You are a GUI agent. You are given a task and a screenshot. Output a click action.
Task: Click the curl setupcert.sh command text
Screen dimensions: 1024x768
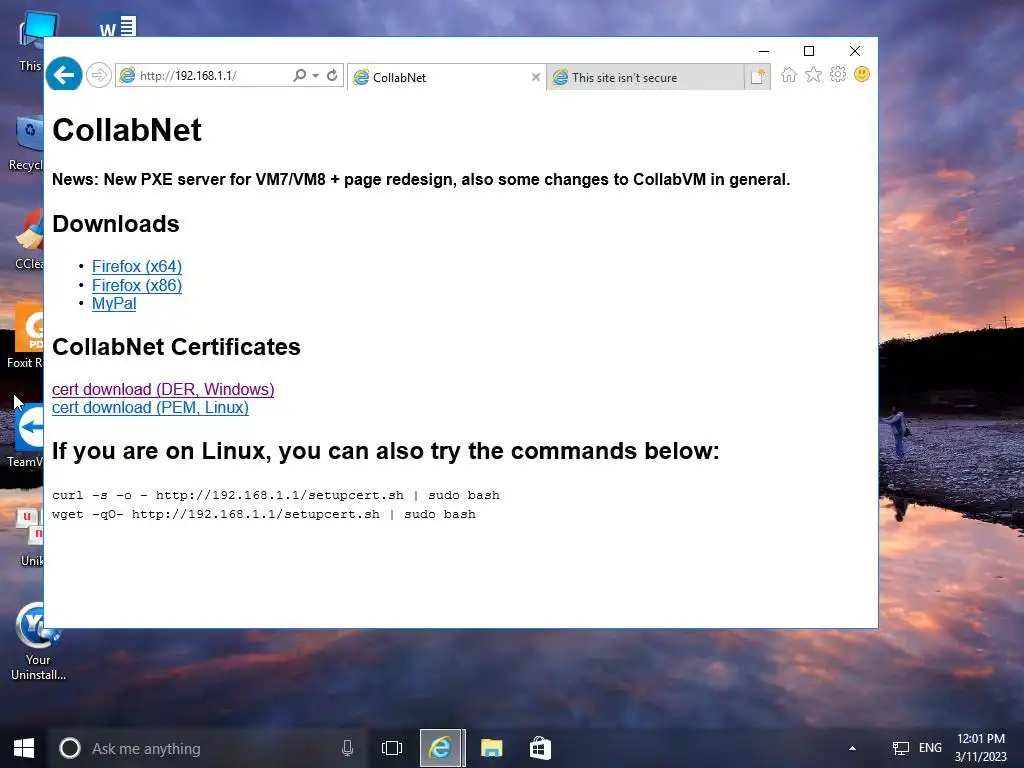(276, 495)
